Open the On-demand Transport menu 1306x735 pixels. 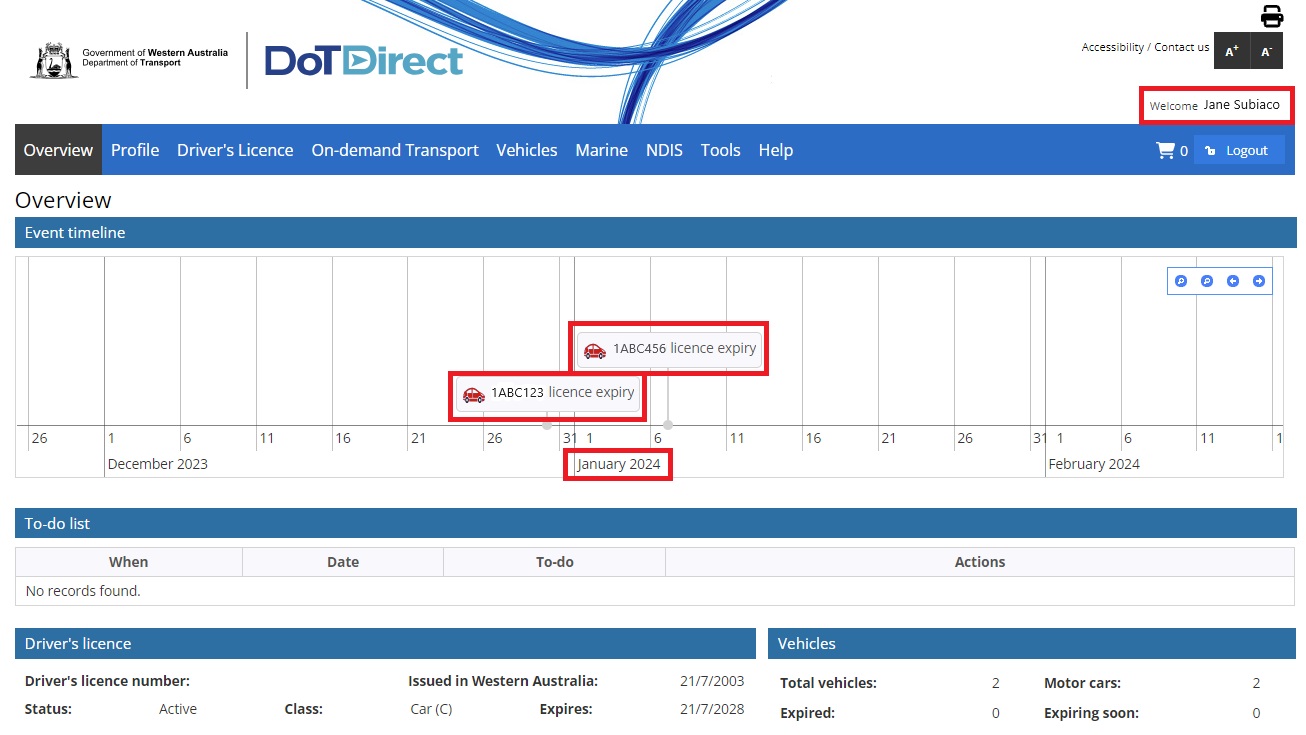pos(395,150)
